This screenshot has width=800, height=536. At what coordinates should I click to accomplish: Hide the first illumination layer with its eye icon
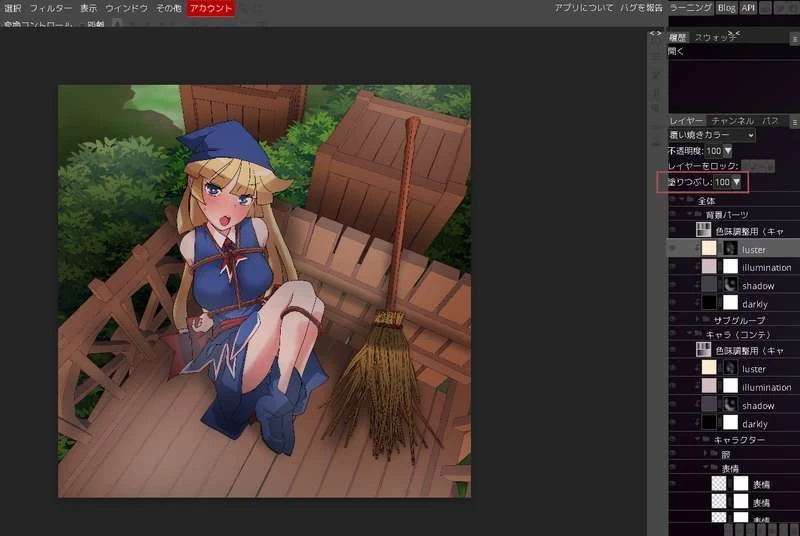point(673,267)
